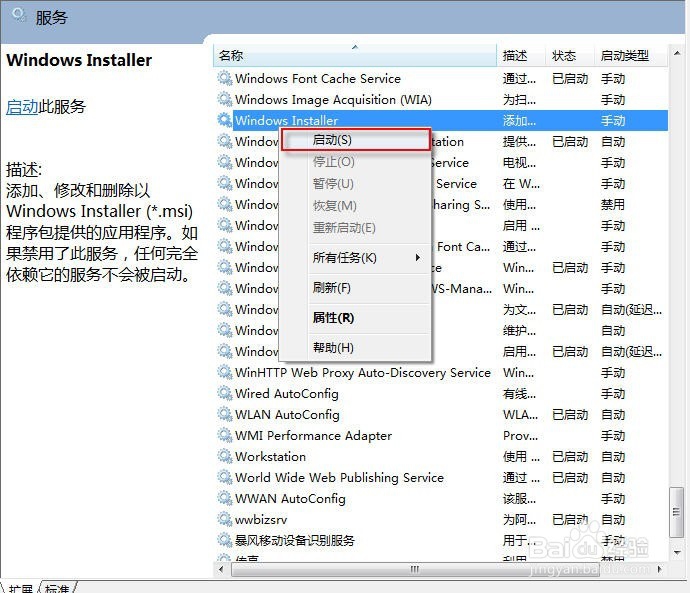Choose 暂停(U) in the context menu
Screen dimensions: 690x593
(x=356, y=183)
